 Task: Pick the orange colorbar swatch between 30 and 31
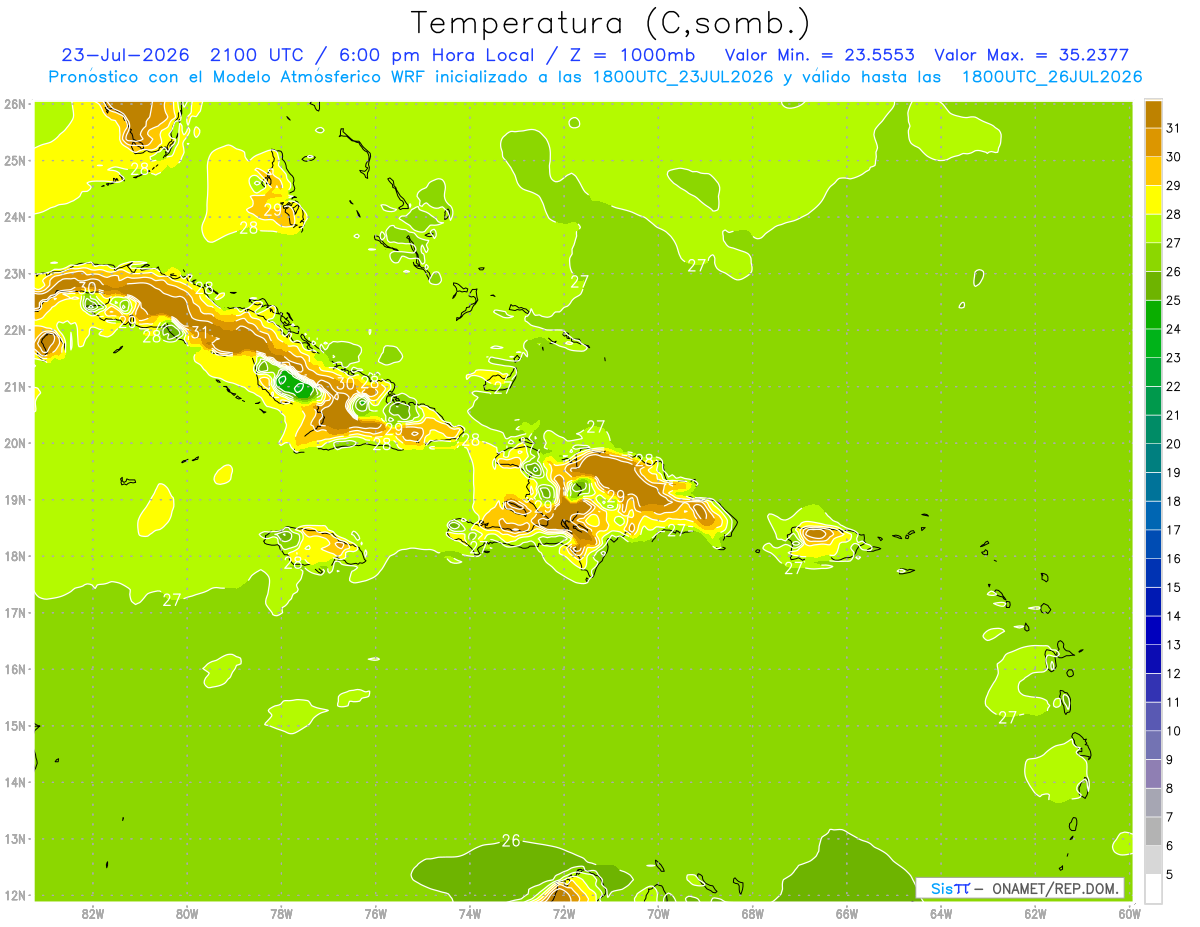coord(1153,142)
